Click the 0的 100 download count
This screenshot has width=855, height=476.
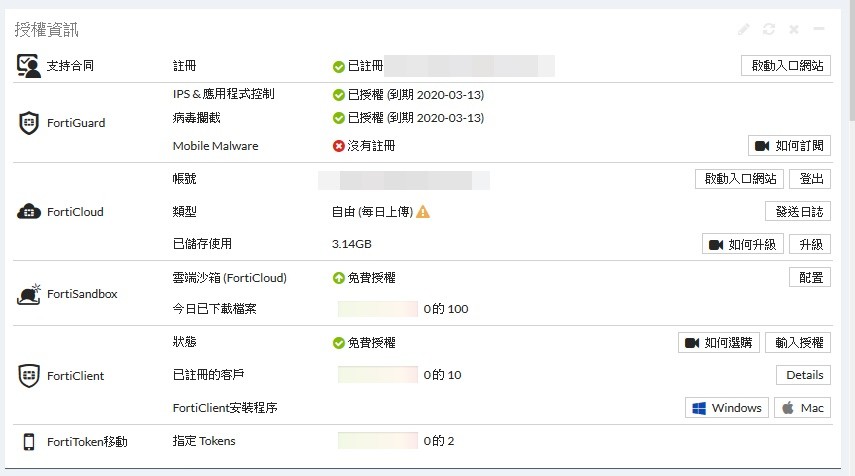coord(445,309)
